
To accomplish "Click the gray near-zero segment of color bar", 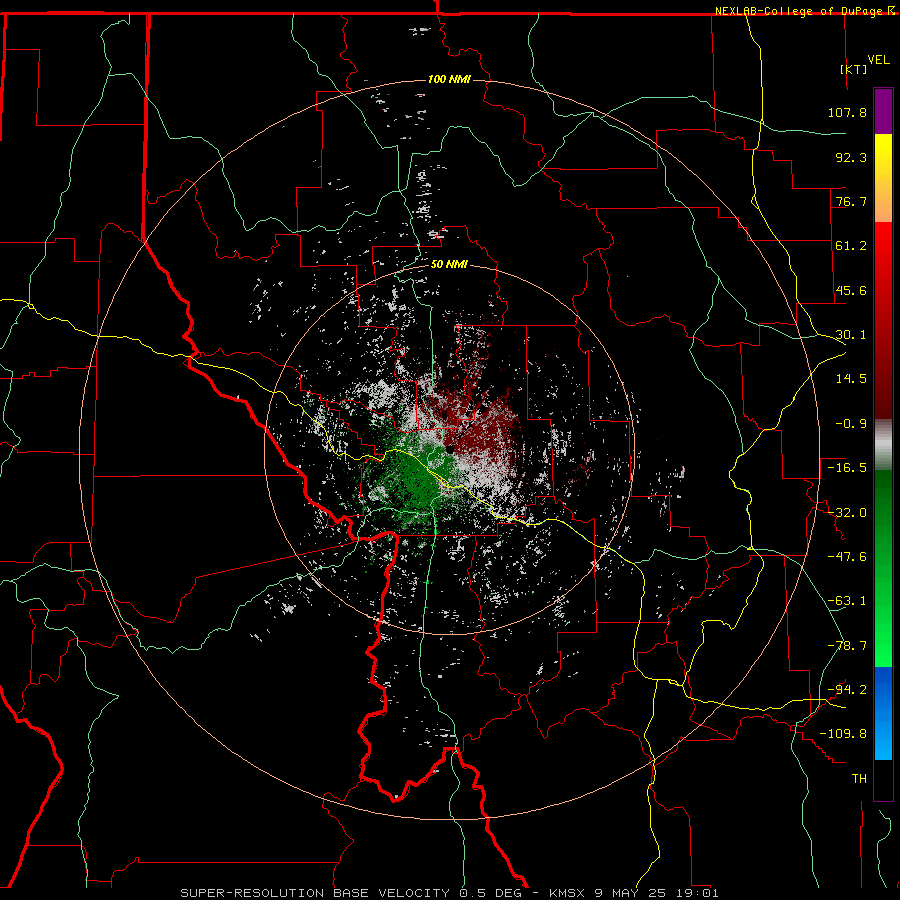I will point(883,445).
